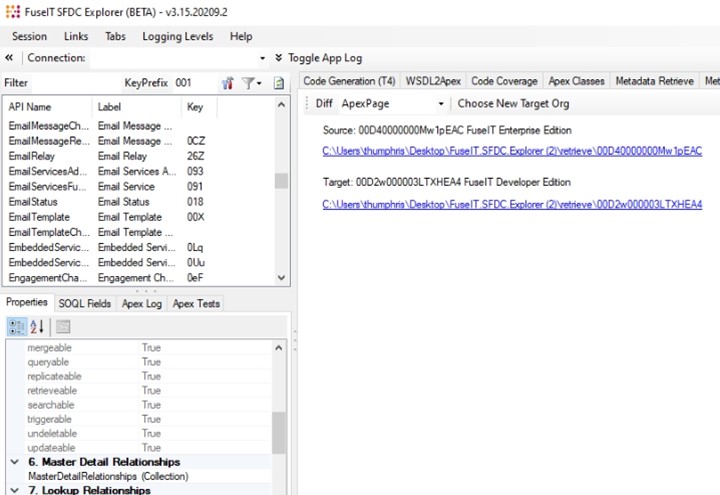Open the Tabs menu
The width and height of the screenshot is (720, 495).
(x=115, y=36)
